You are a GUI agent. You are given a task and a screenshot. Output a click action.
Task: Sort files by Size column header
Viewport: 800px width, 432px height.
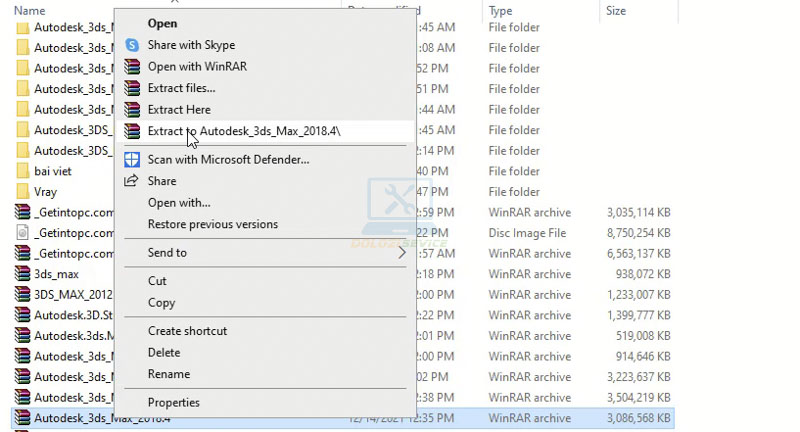pos(616,10)
